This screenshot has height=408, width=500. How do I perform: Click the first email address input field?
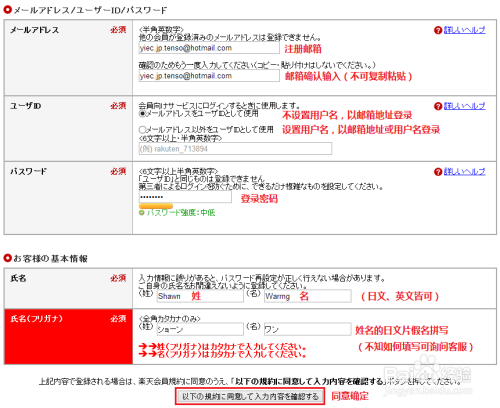click(x=209, y=48)
